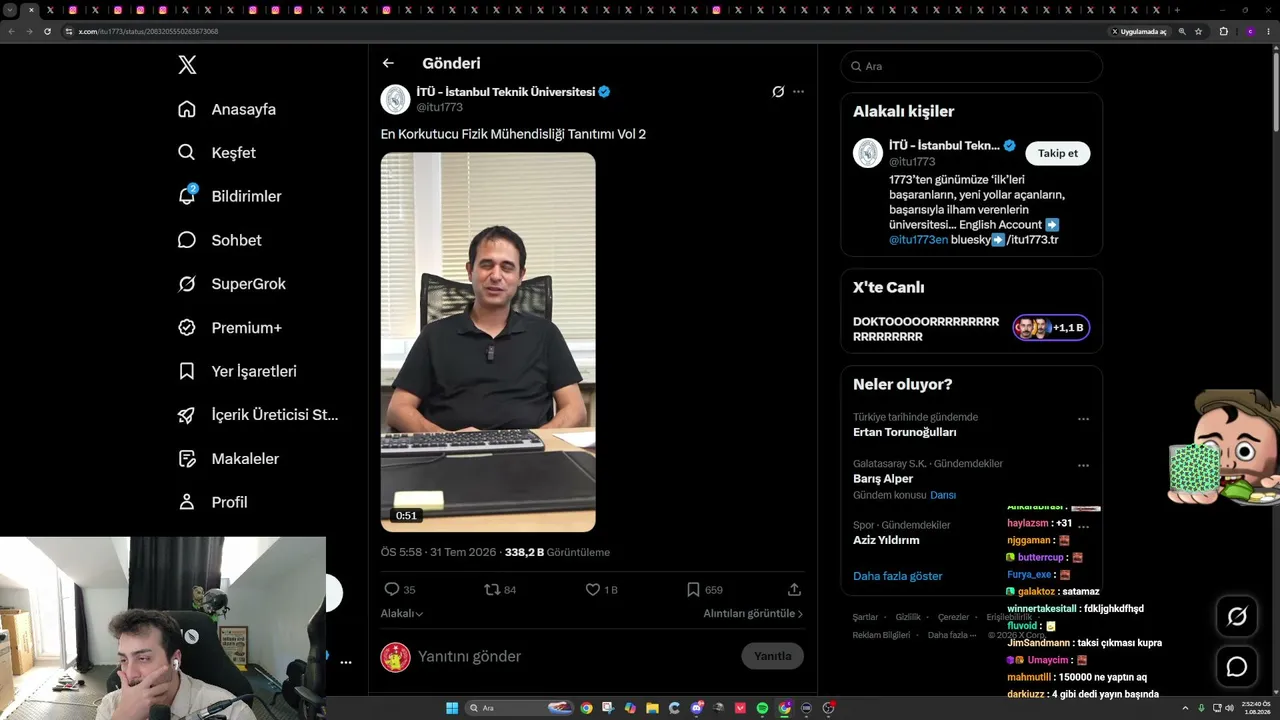Viewport: 1280px width, 720px height.
Task: Click the Bildirimler bell icon
Action: pos(187,196)
